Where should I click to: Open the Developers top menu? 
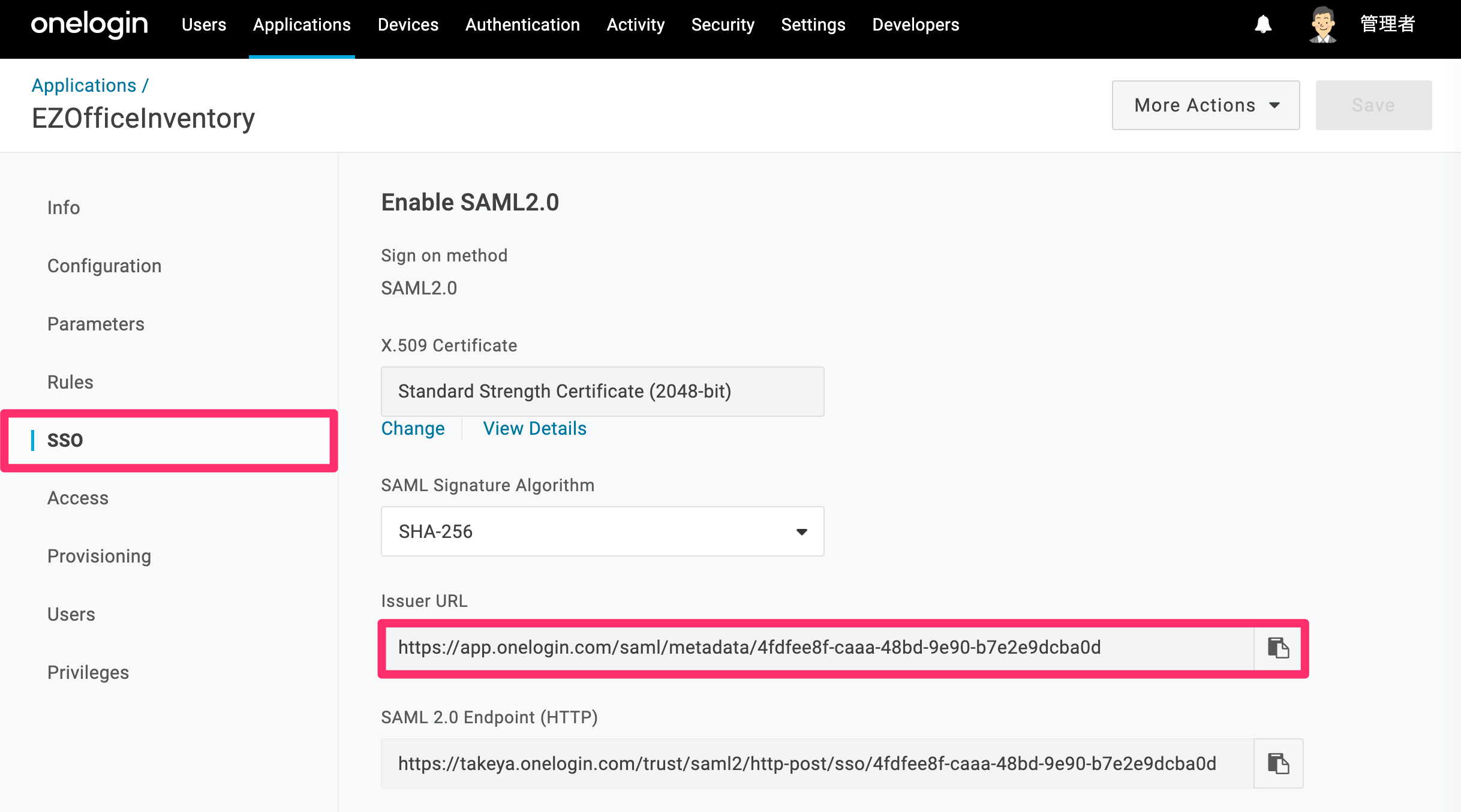click(915, 25)
